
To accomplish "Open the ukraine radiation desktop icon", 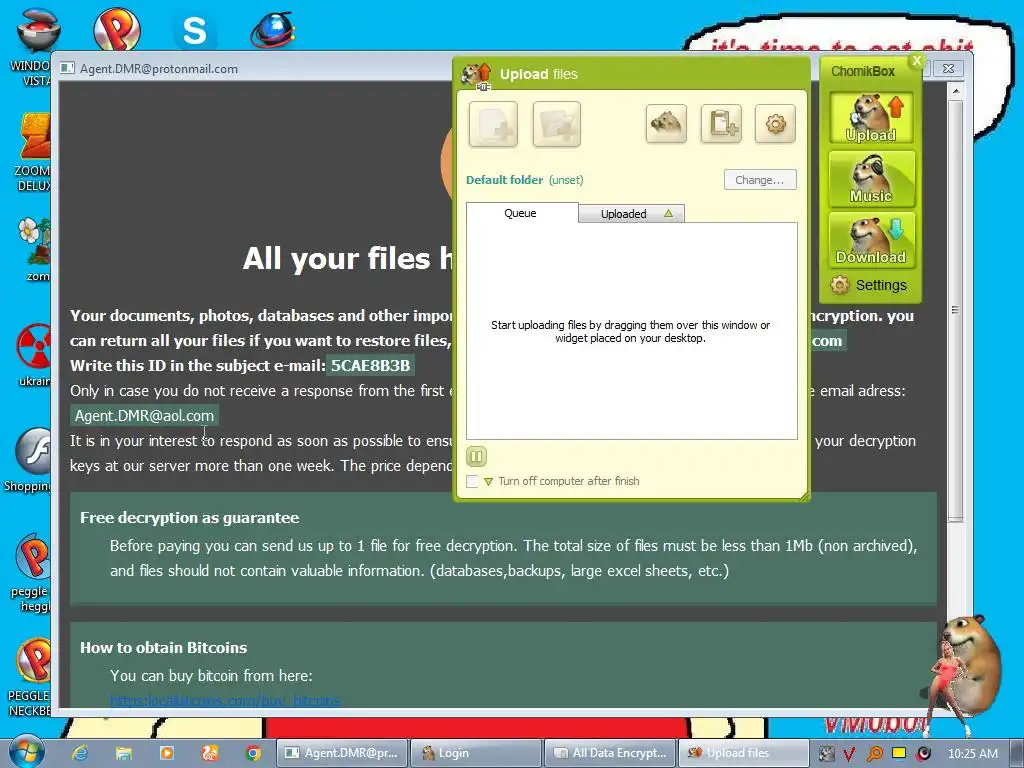I will pos(34,355).
